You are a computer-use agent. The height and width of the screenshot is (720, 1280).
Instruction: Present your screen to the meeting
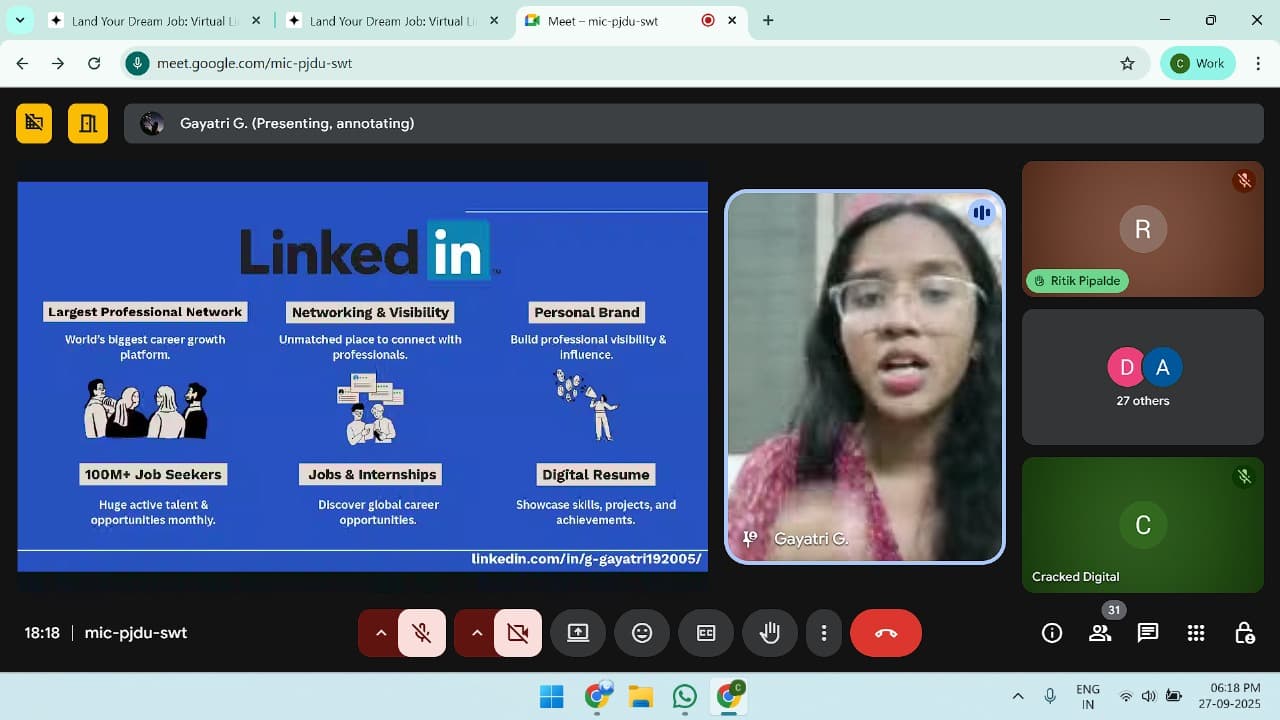tap(578, 632)
